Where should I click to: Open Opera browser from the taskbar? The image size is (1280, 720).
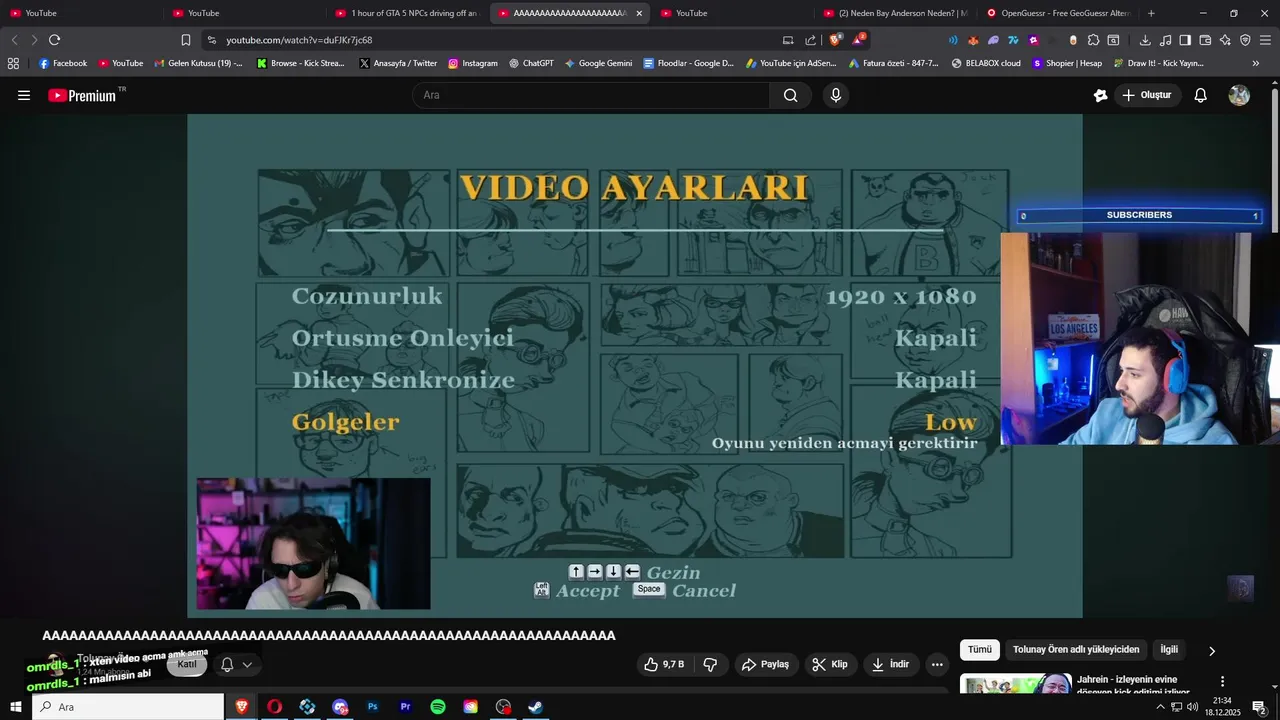(x=274, y=707)
